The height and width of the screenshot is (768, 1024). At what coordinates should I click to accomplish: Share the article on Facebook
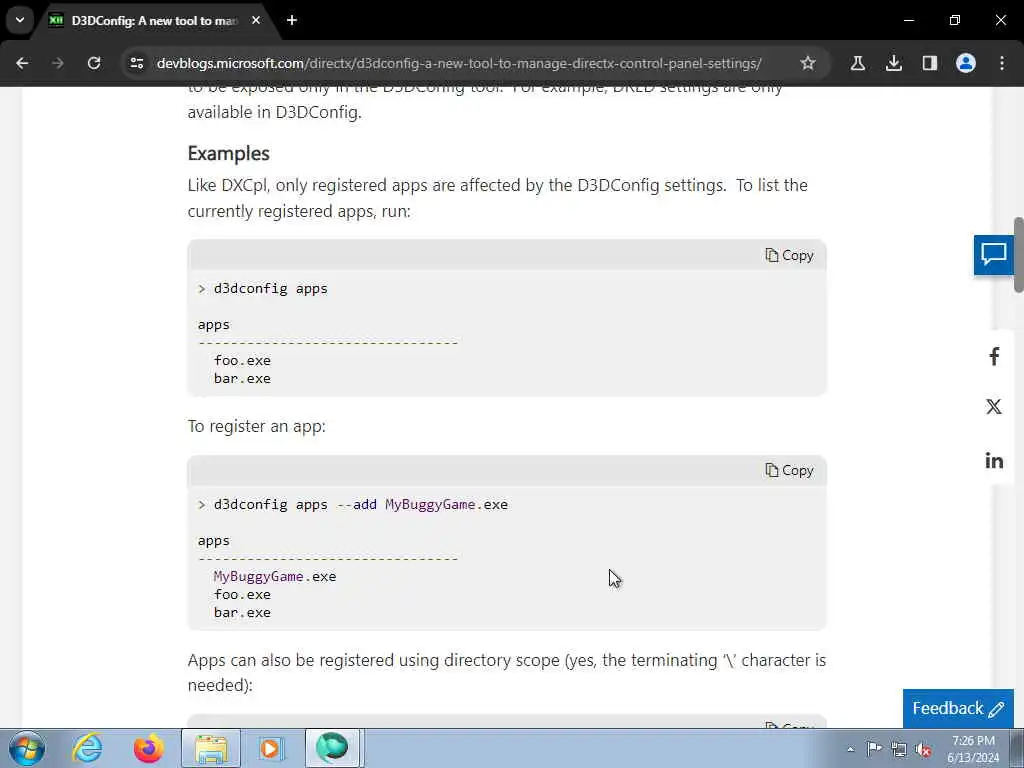click(993, 357)
